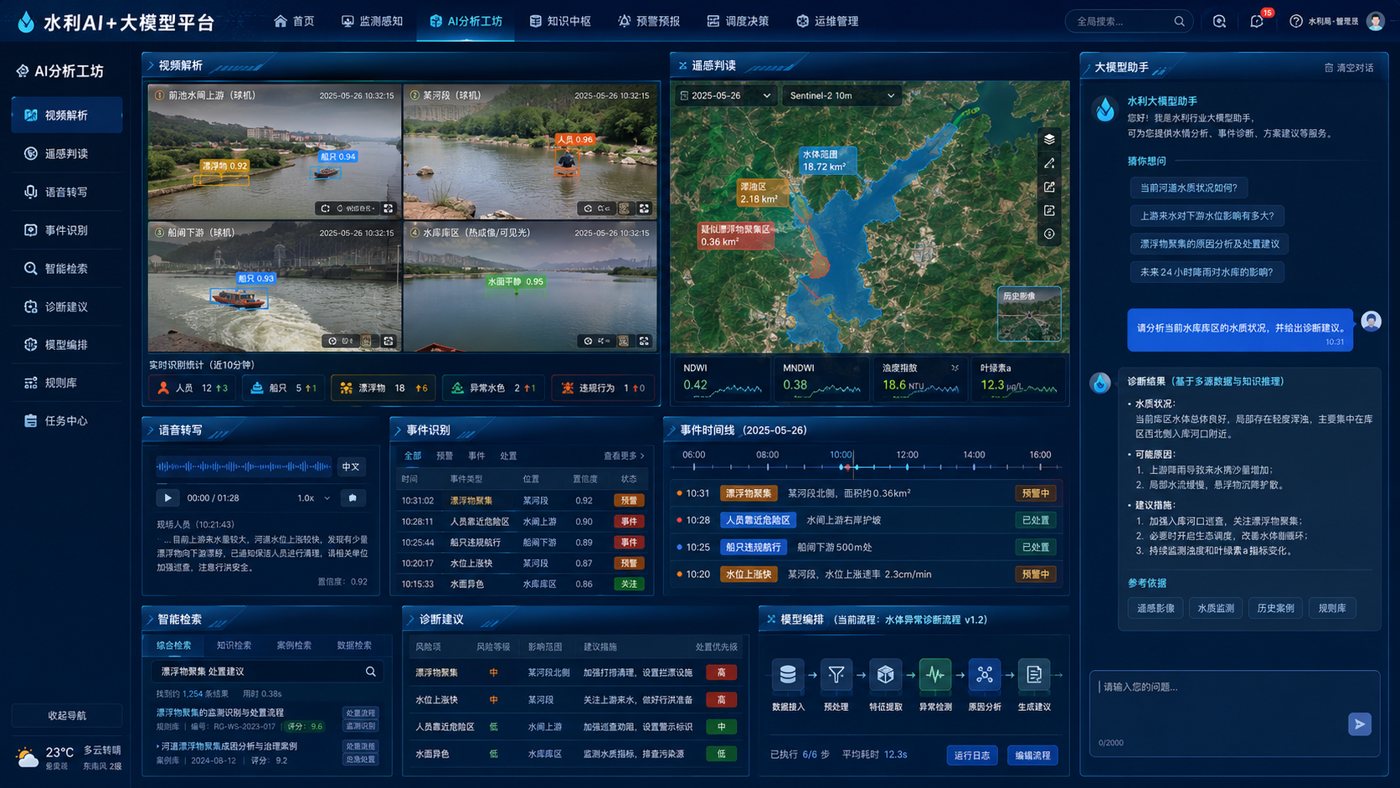This screenshot has width=1400, height=788.
Task: Open 模型编排 in the sidebar
Action: click(x=67, y=344)
